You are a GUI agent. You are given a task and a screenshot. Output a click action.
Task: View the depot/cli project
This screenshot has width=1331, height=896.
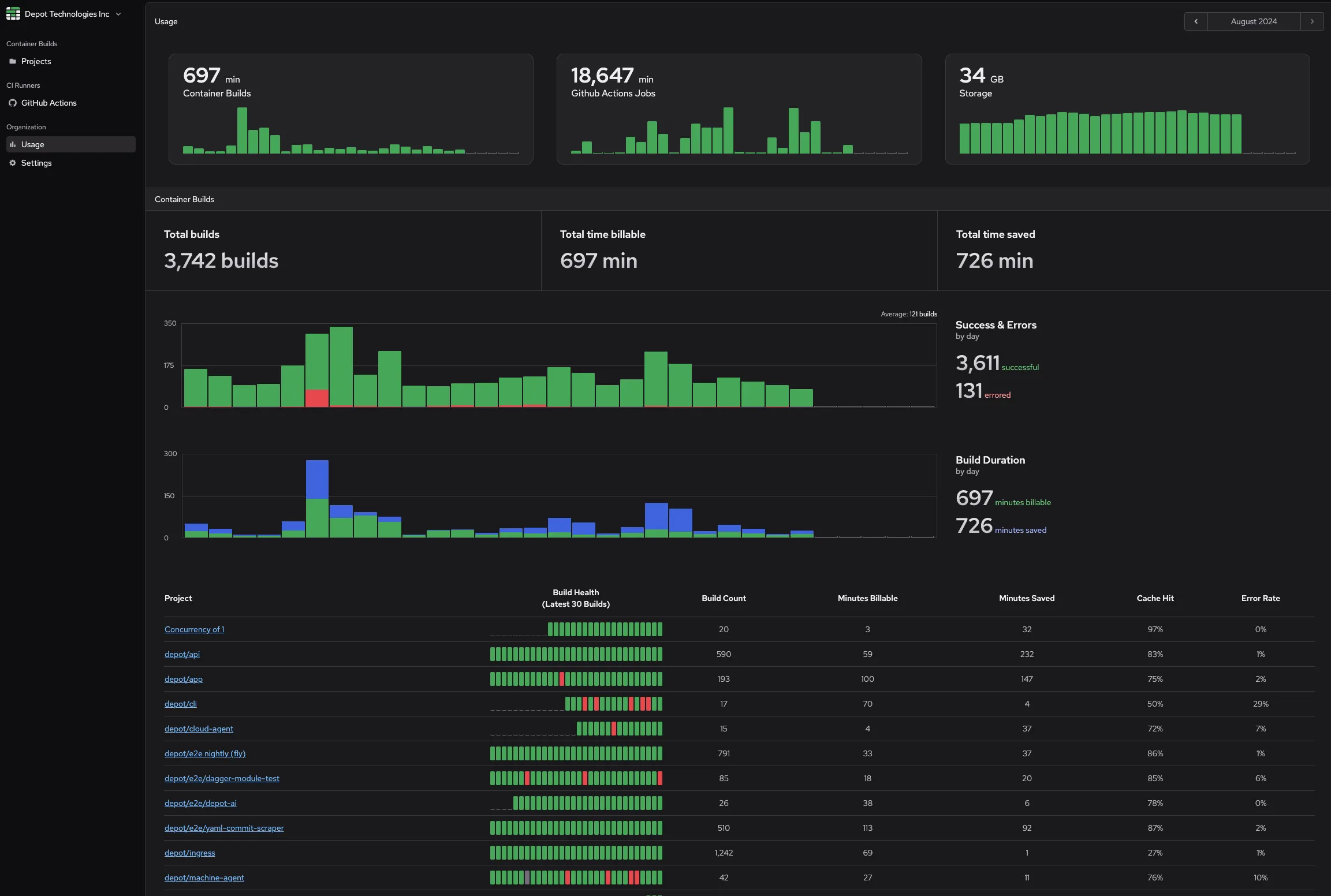180,704
